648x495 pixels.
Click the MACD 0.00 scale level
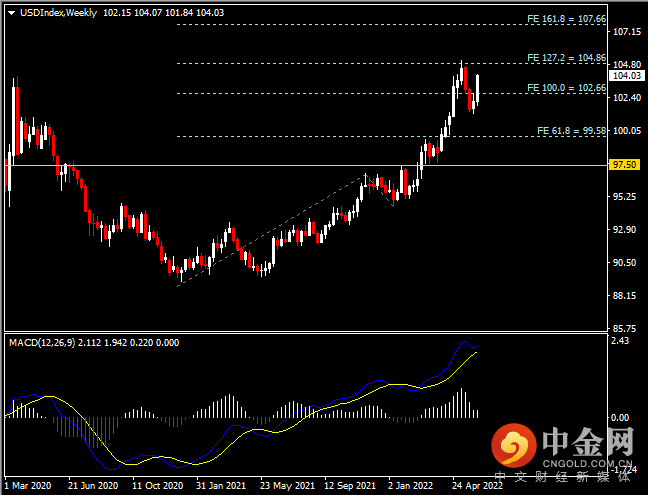click(620, 418)
